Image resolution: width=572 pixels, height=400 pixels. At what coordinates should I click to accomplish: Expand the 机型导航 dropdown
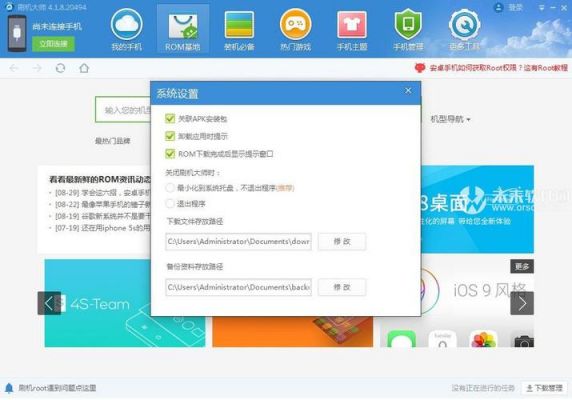click(x=451, y=119)
